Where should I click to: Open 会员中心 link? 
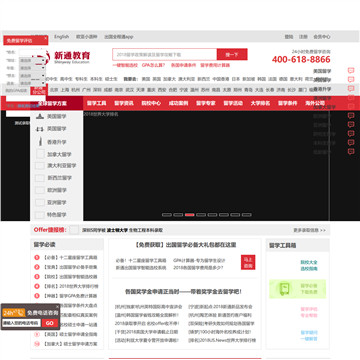322,37
